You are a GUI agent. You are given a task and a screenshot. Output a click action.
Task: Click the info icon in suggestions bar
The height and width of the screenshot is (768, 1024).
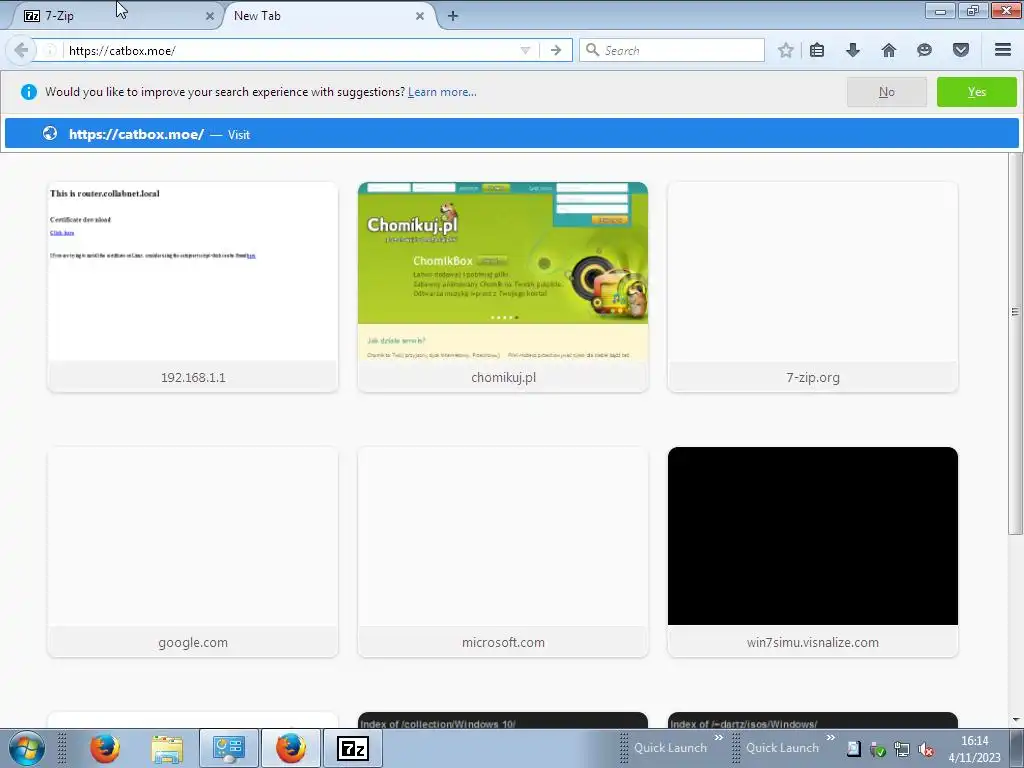coord(29,92)
